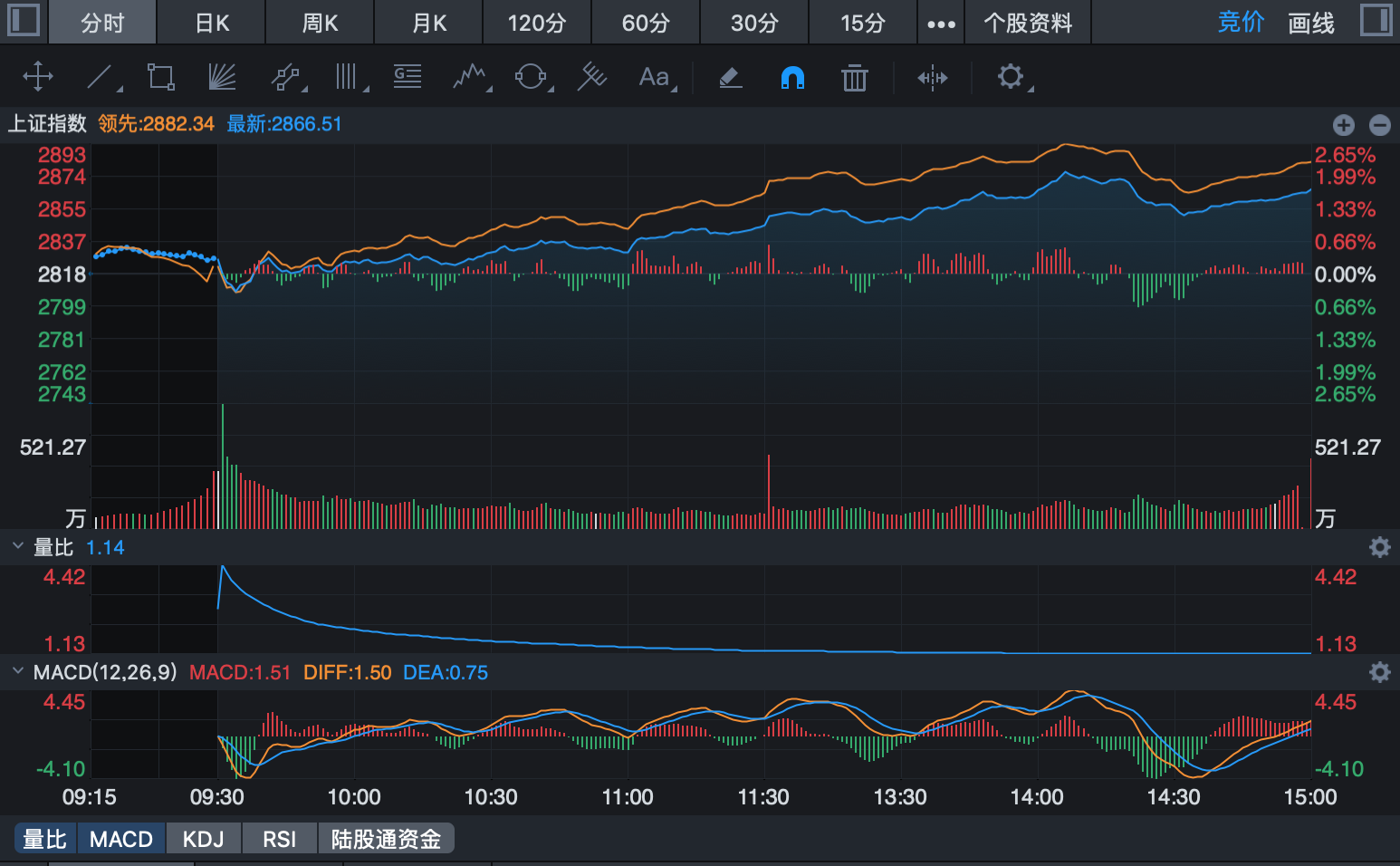
Task: Click the 竞价 button
Action: 1240,23
